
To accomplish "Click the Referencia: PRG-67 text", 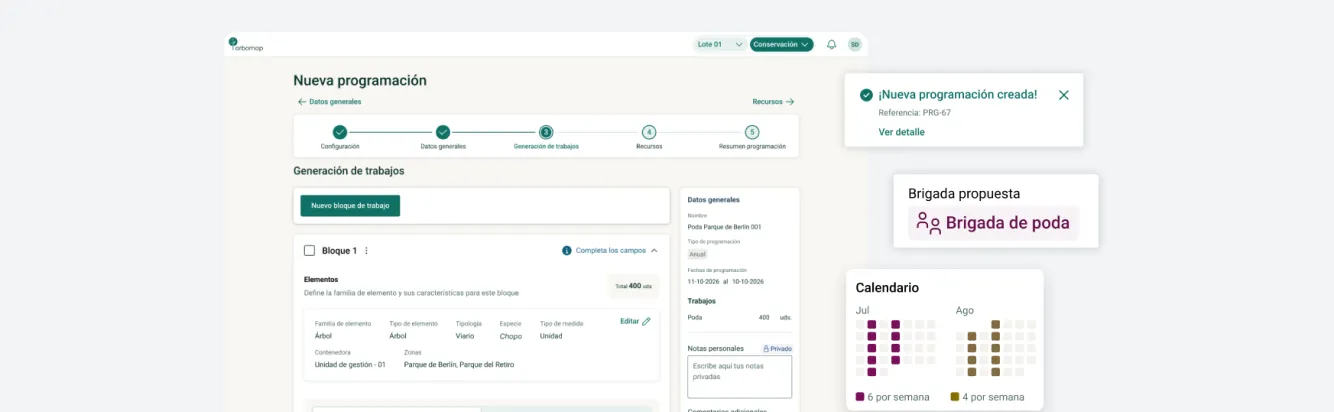I will (x=915, y=113).
